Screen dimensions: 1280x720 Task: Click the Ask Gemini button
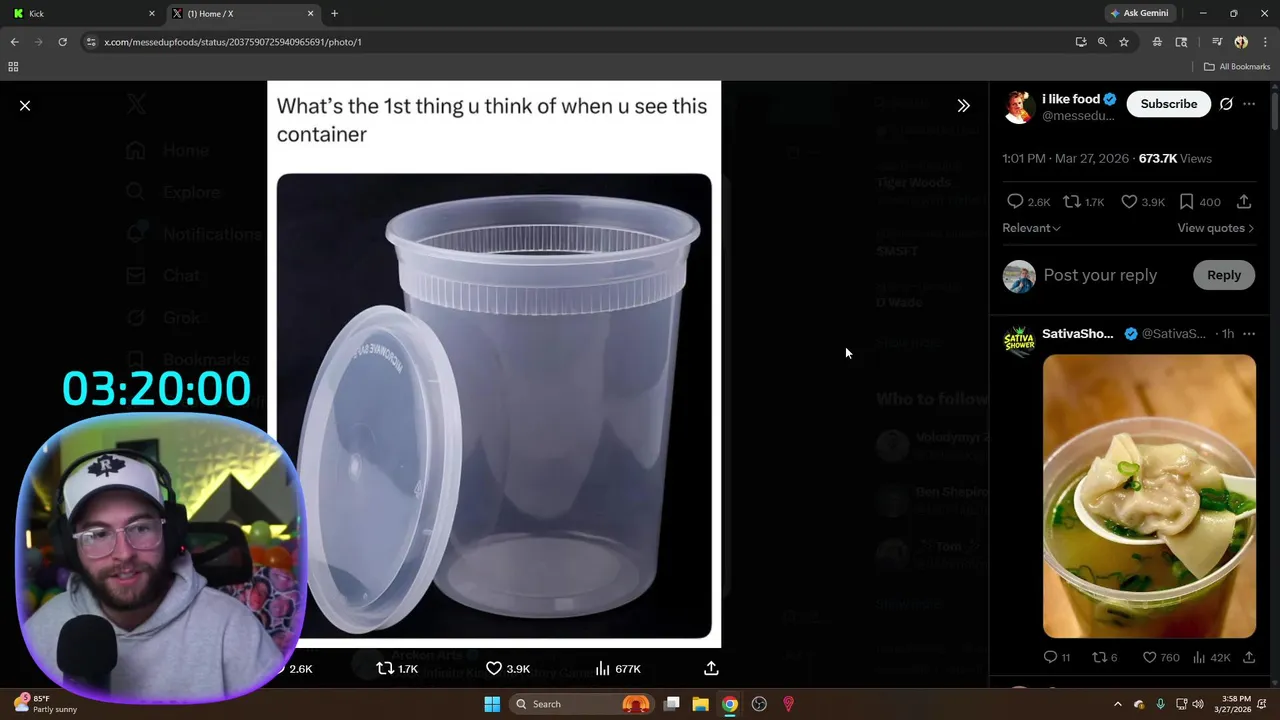pos(1139,13)
